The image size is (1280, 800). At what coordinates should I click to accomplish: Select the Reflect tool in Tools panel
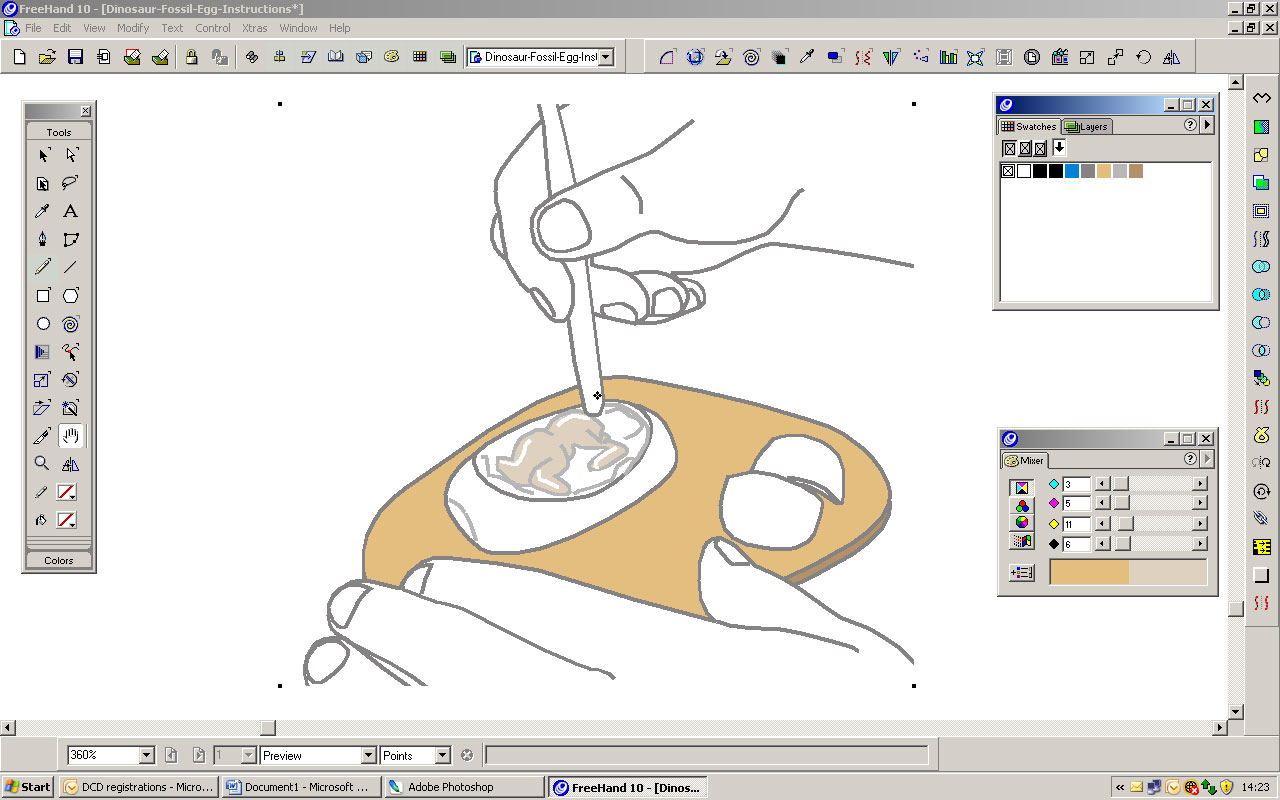(x=71, y=464)
